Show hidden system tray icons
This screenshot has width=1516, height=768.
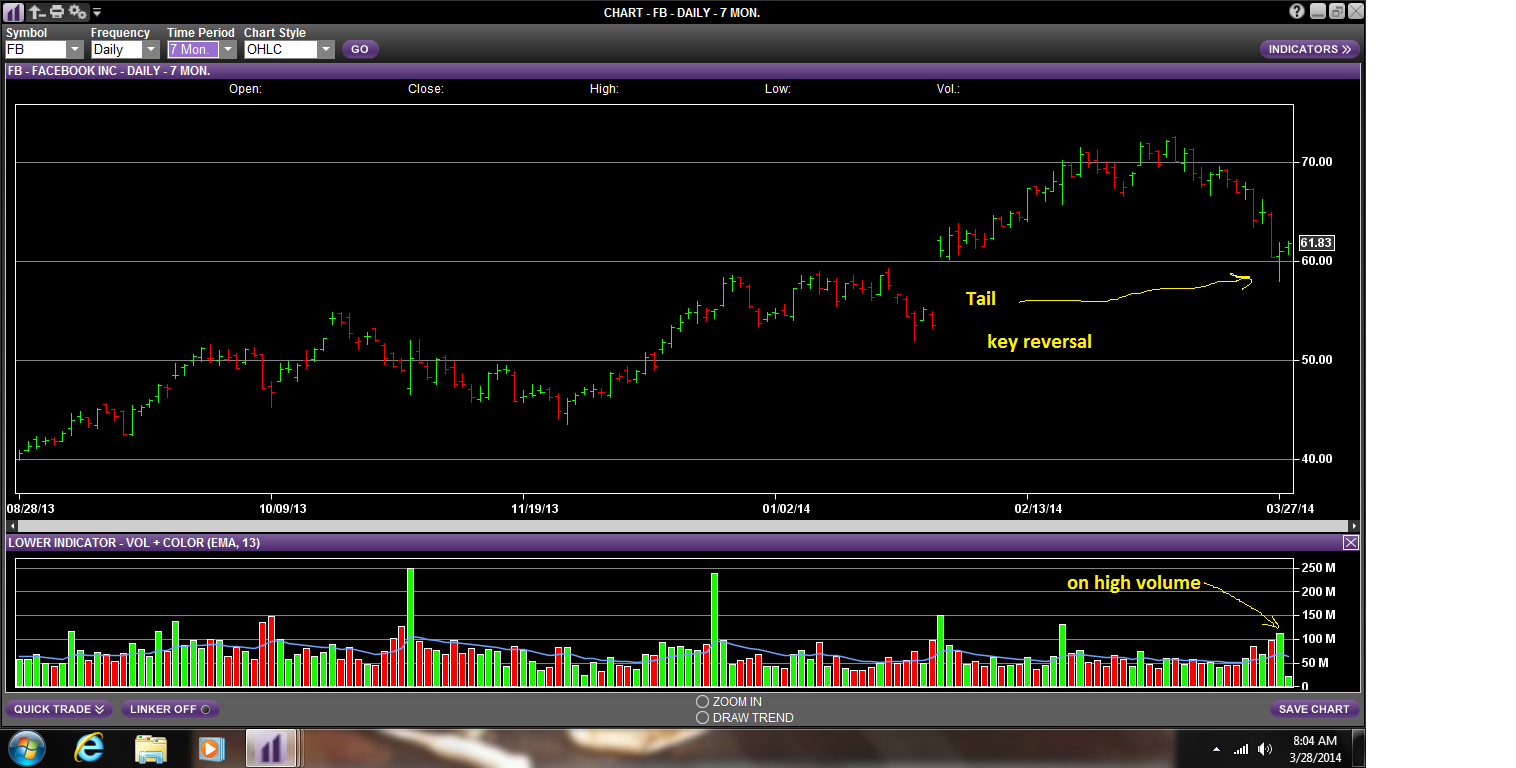click(x=1216, y=749)
